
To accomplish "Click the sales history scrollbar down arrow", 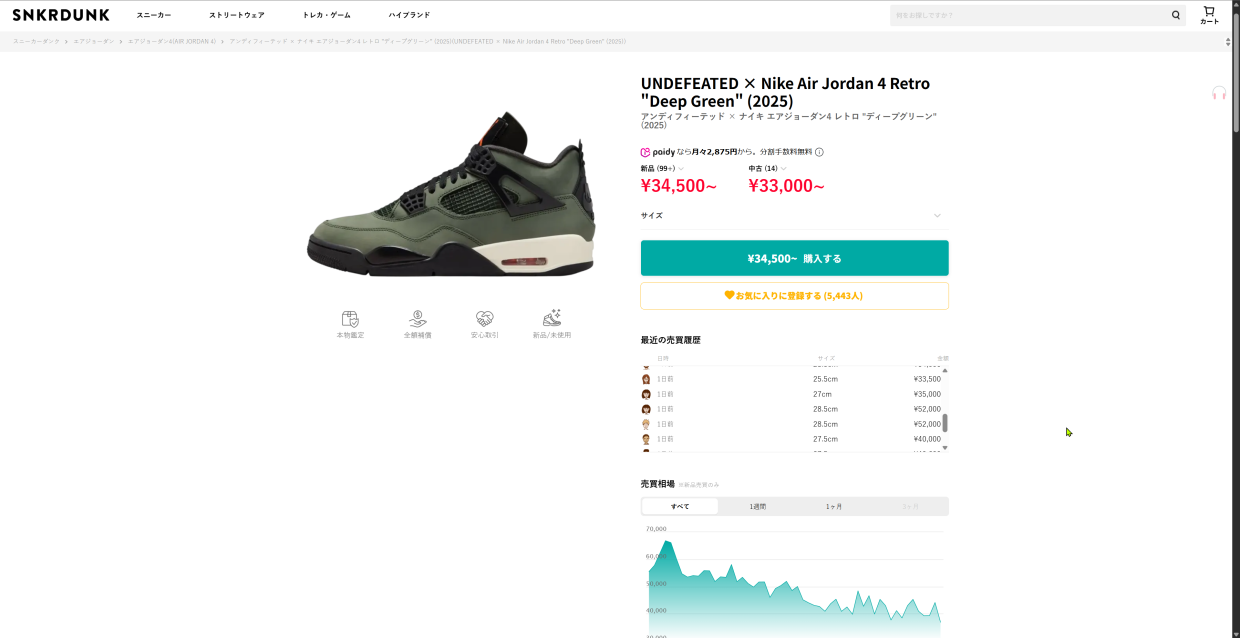I will point(945,448).
